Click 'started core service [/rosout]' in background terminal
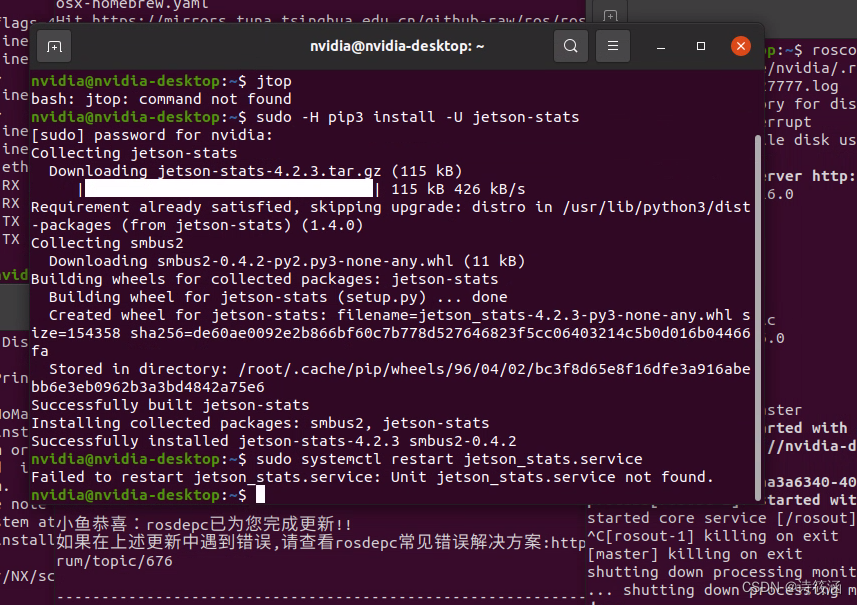This screenshot has height=605, width=857. pos(721,518)
